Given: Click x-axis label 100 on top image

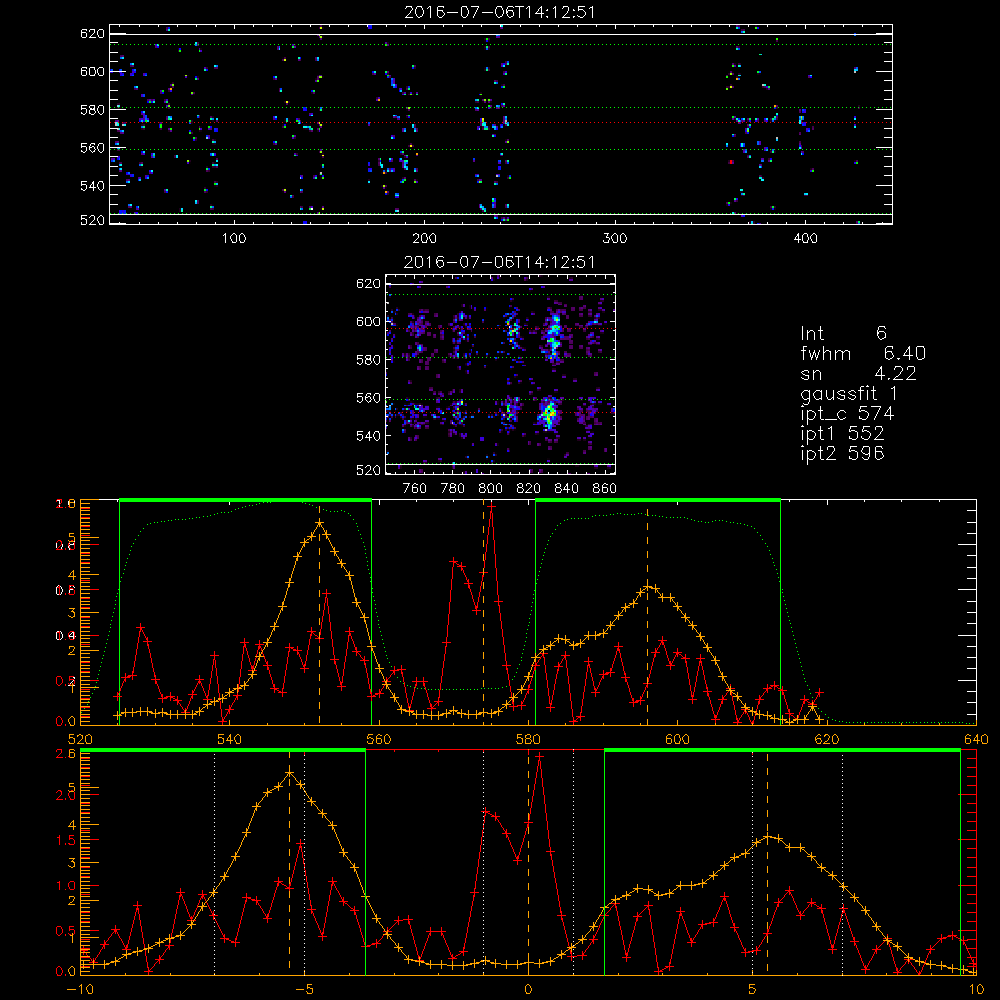Looking at the screenshot, I should [234, 239].
